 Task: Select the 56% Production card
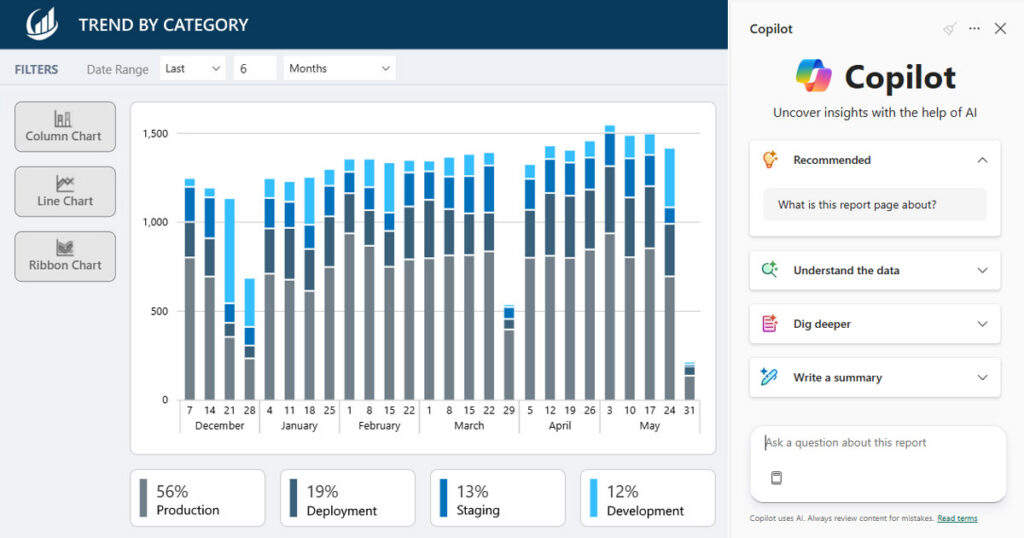tap(197, 498)
